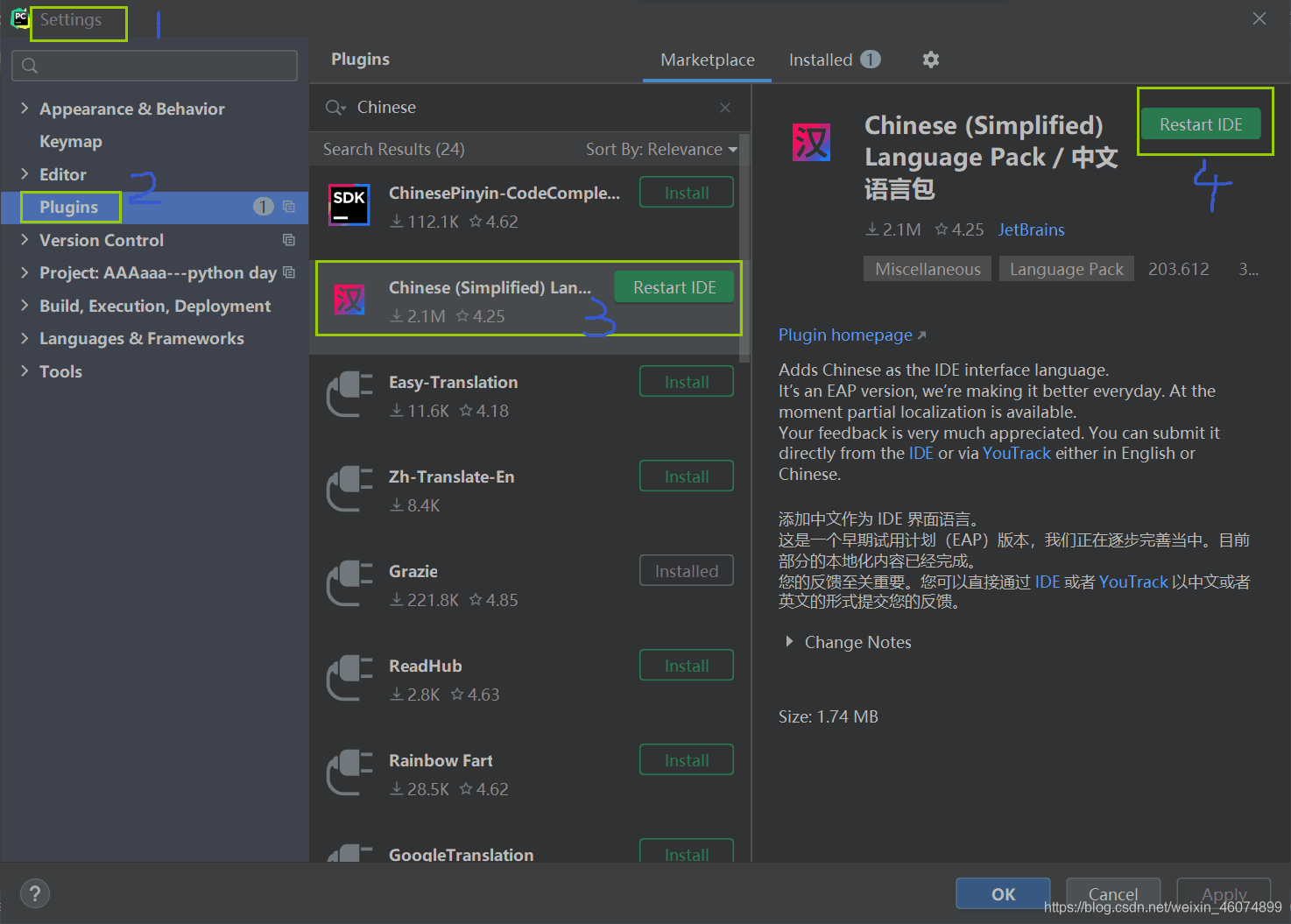The image size is (1291, 924).
Task: Click the Grazie plugin icon
Action: click(349, 583)
